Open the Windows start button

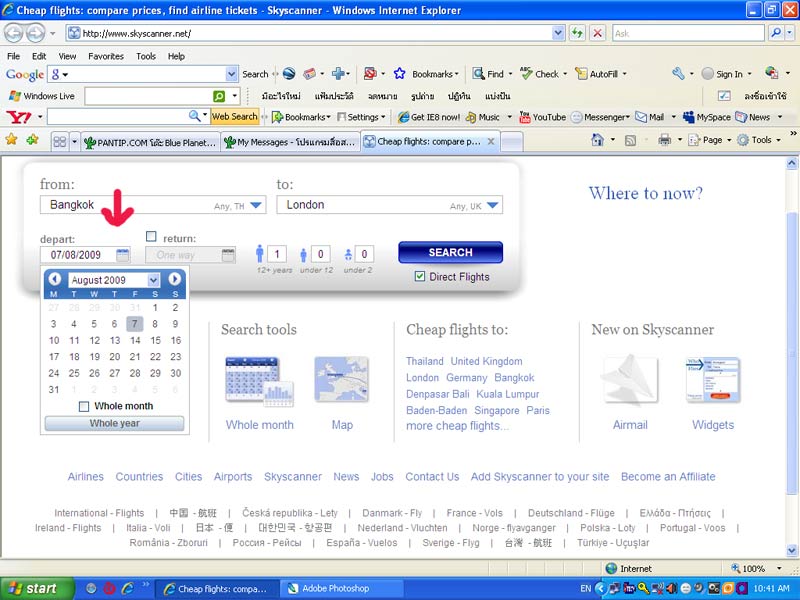click(x=36, y=589)
